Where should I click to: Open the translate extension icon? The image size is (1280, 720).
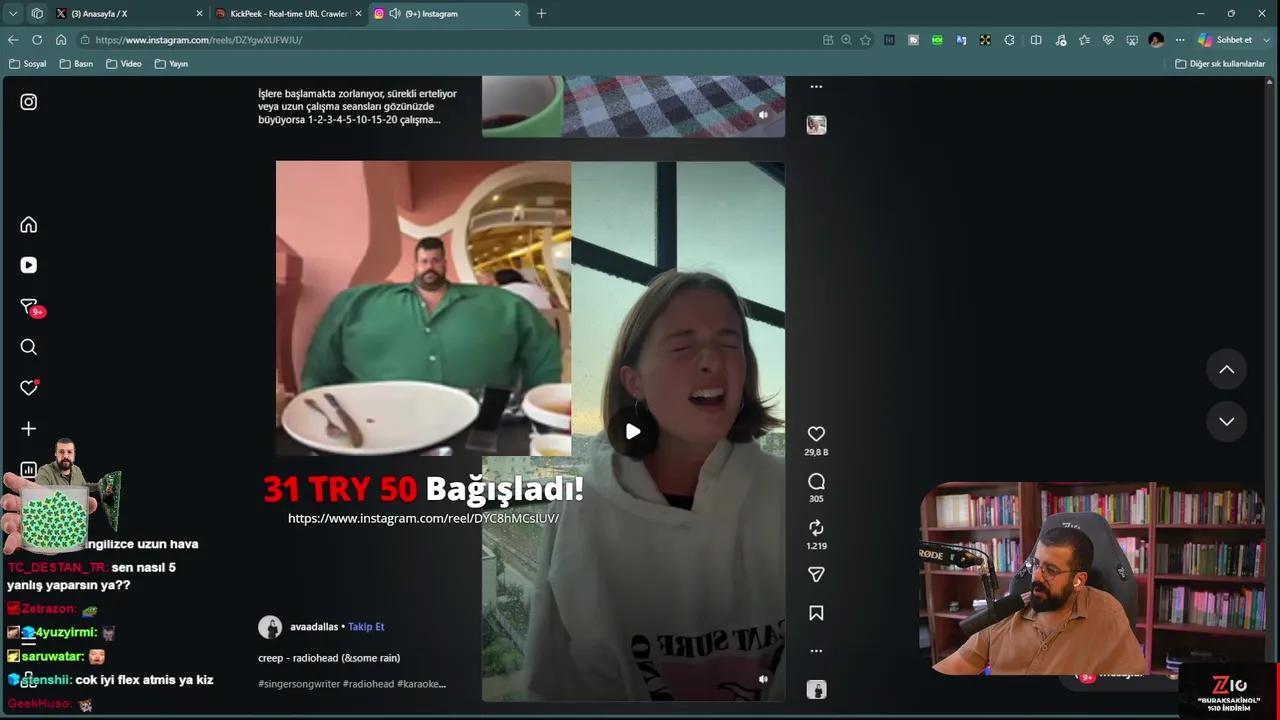coord(961,40)
